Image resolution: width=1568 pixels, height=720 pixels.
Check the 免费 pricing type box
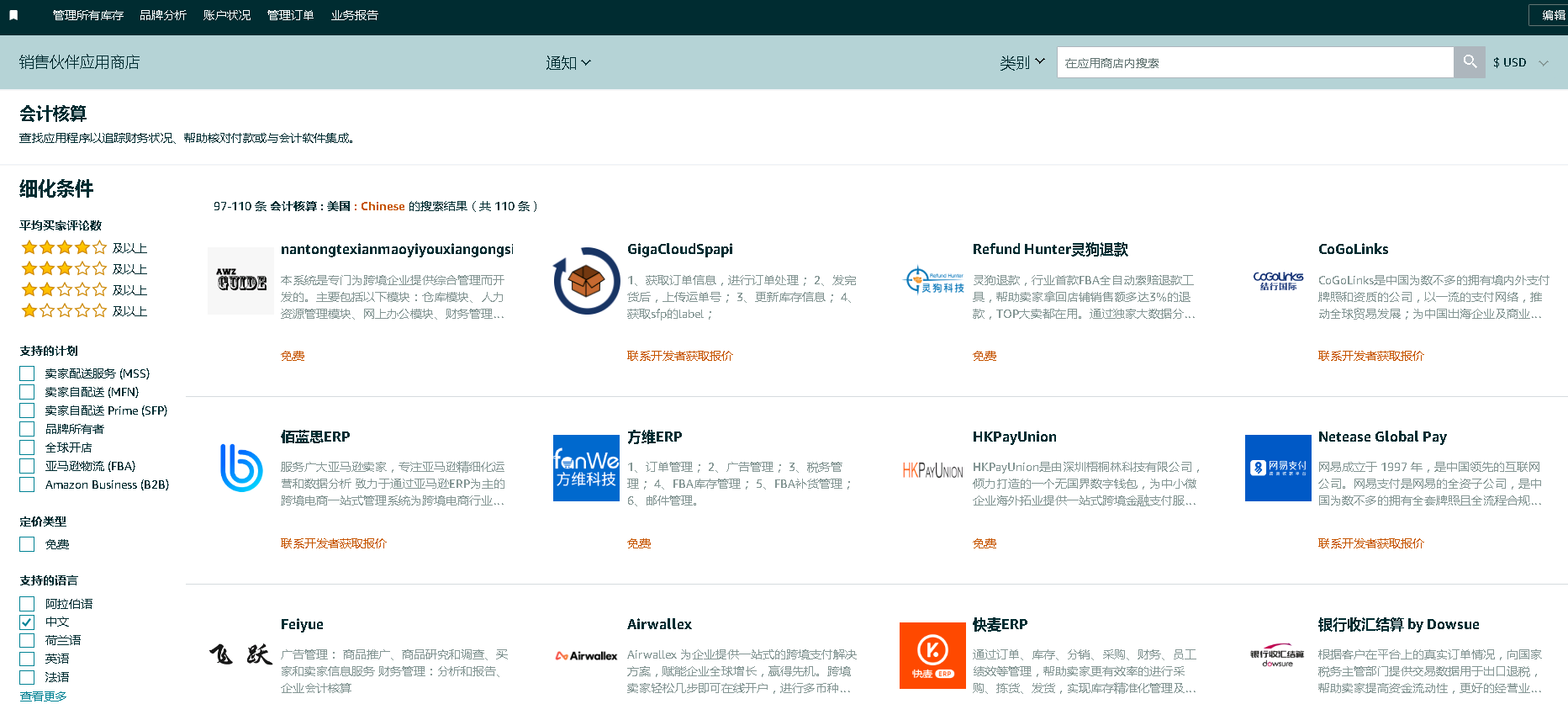click(27, 544)
